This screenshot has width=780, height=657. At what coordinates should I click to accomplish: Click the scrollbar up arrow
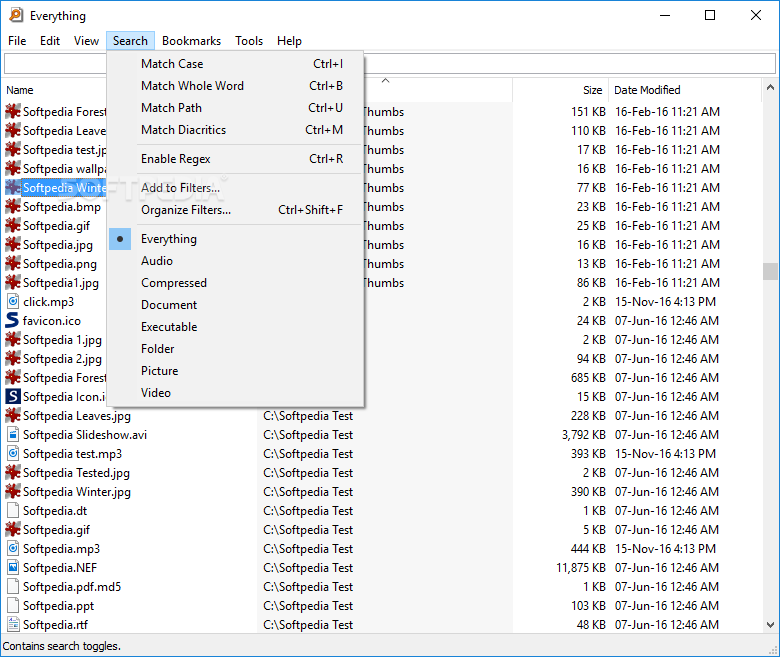pos(770,88)
